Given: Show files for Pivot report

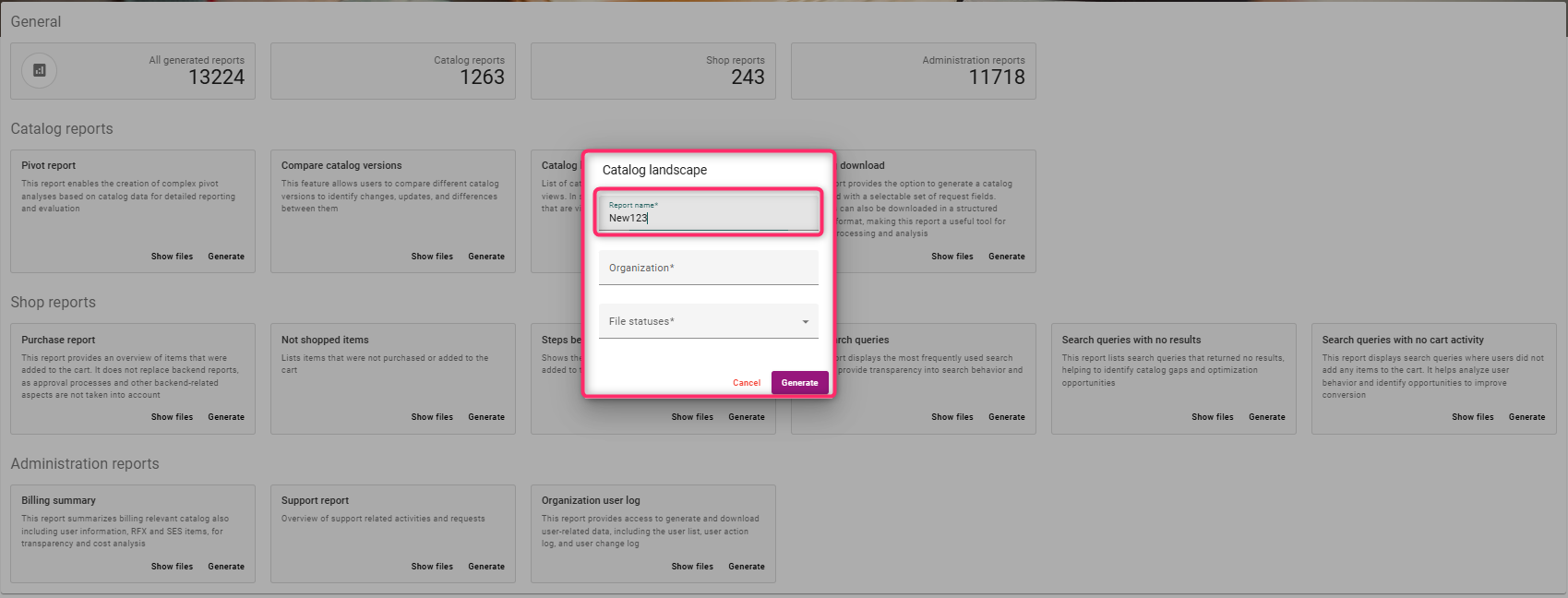Looking at the screenshot, I should [x=172, y=257].
